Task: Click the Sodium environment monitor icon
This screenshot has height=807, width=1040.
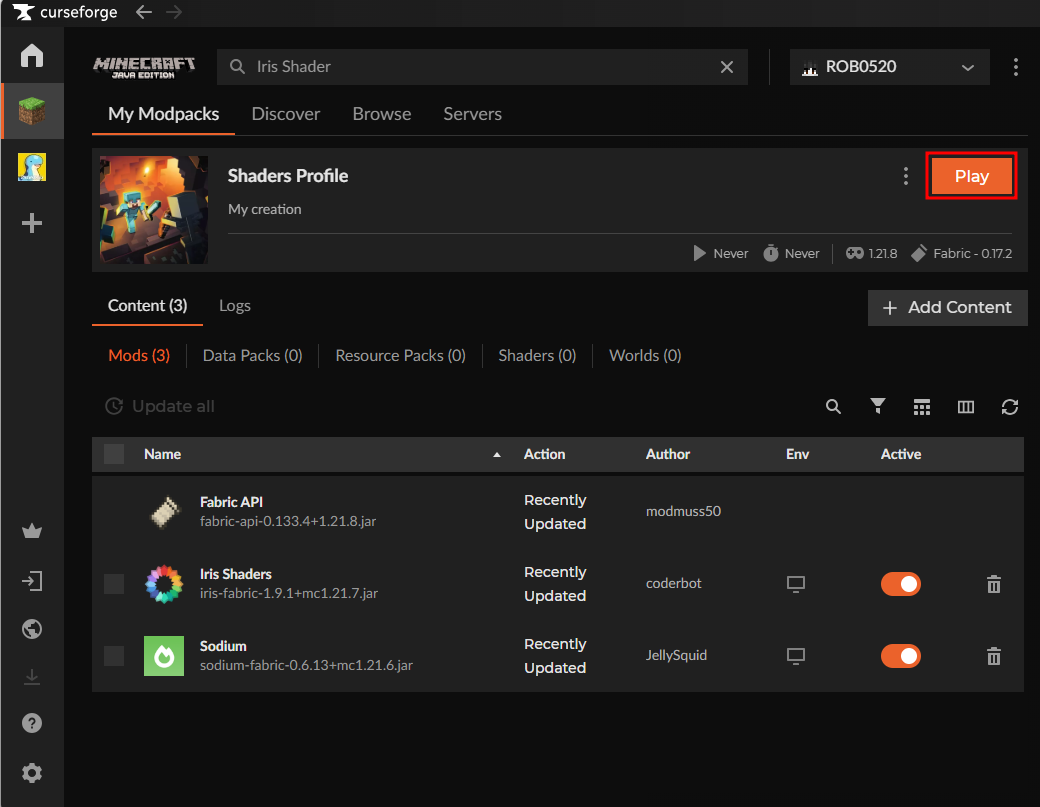Action: [x=796, y=656]
